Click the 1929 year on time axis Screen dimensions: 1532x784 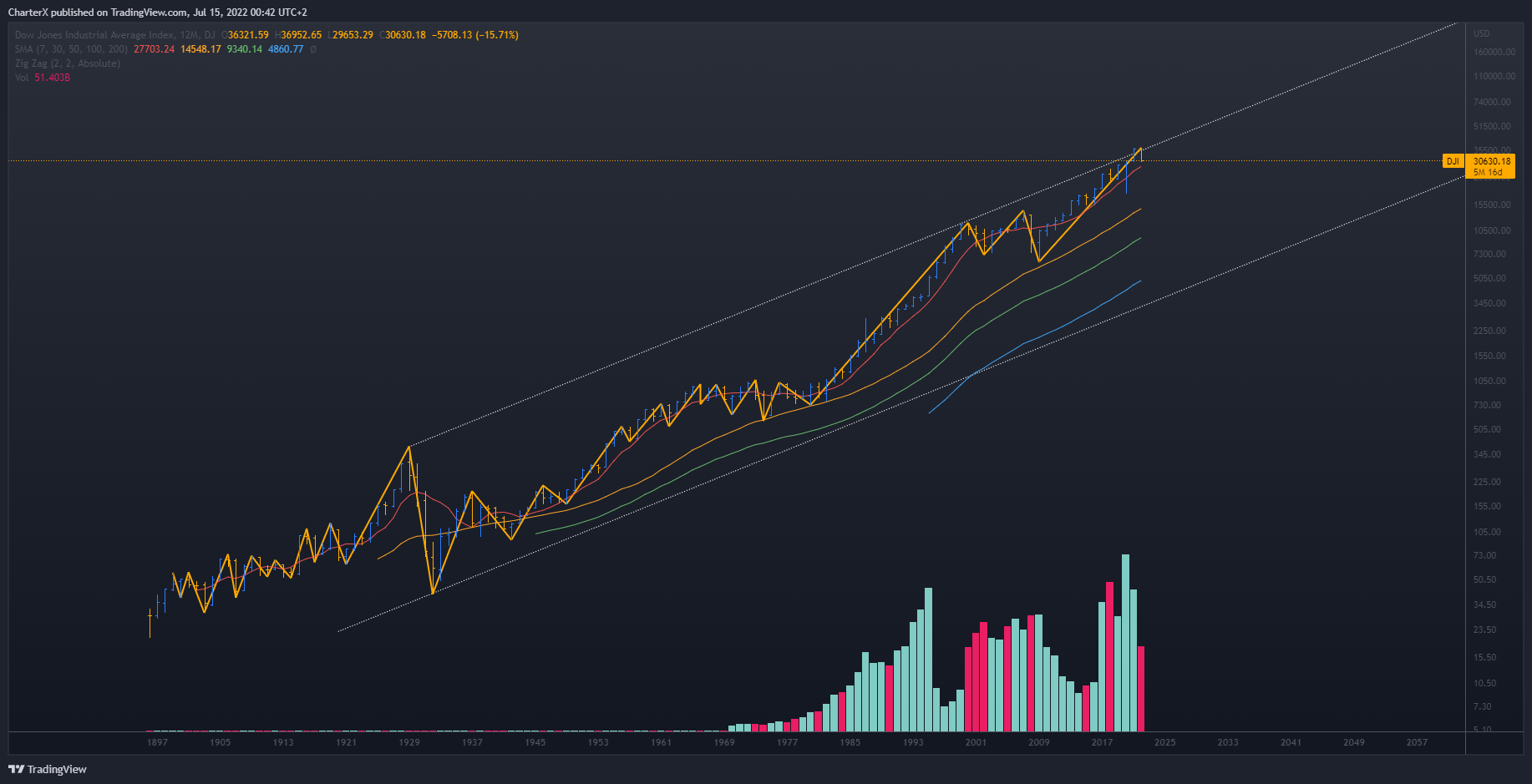point(409,742)
